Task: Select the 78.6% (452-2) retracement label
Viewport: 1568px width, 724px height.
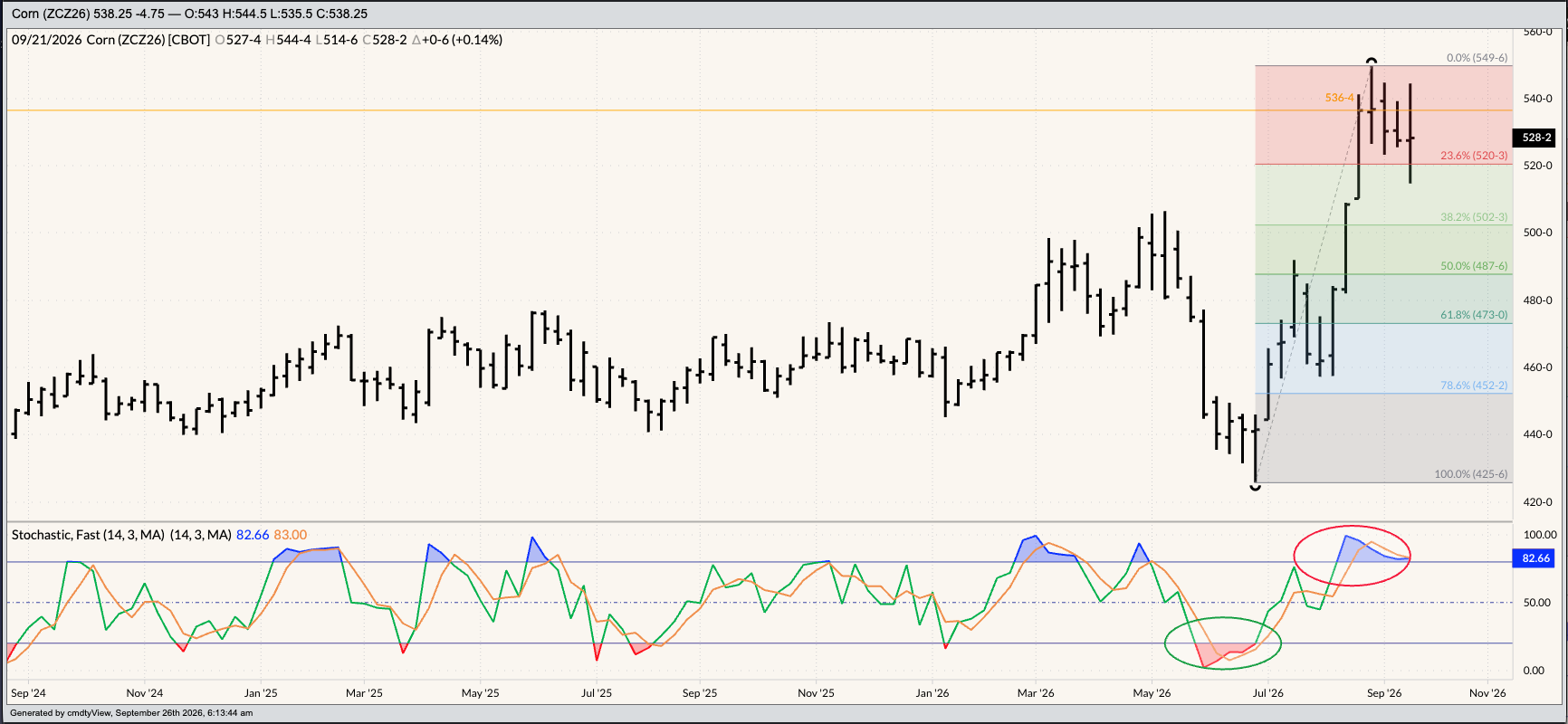Action: (x=1474, y=386)
